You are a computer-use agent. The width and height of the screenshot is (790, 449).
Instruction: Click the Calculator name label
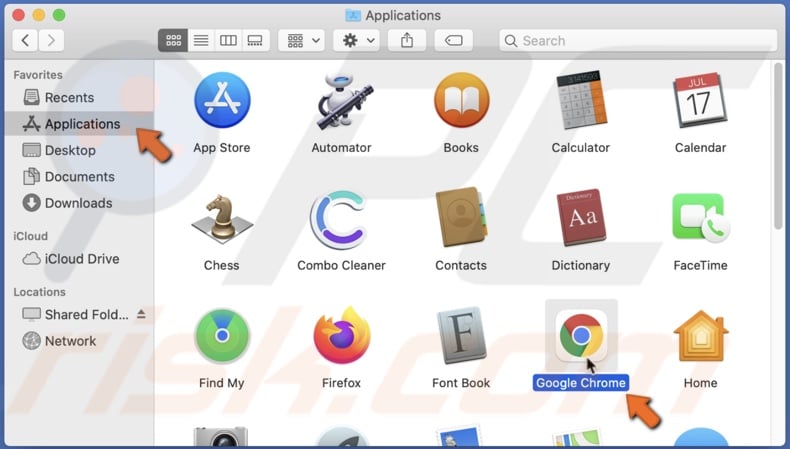coord(581,148)
